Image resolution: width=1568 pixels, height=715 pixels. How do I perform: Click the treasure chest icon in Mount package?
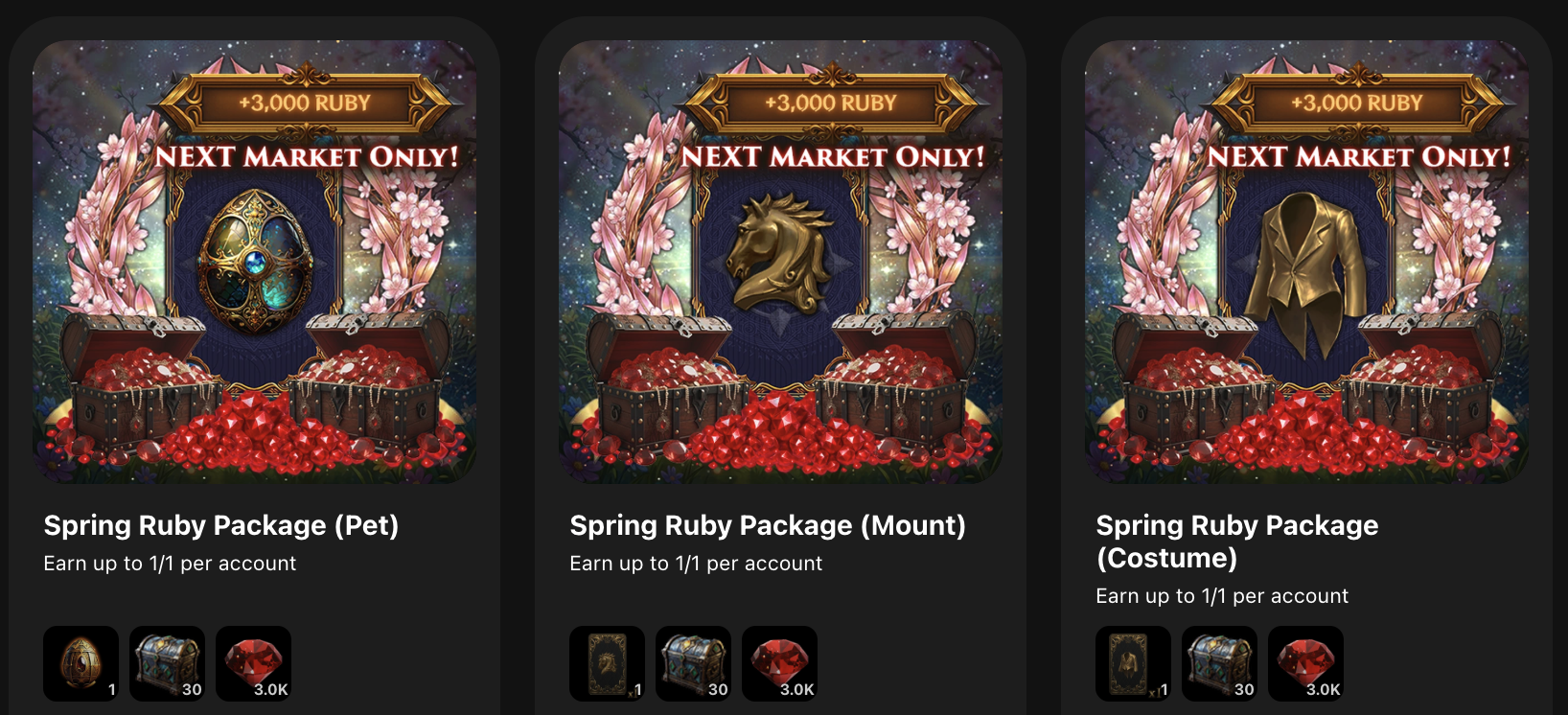click(694, 663)
